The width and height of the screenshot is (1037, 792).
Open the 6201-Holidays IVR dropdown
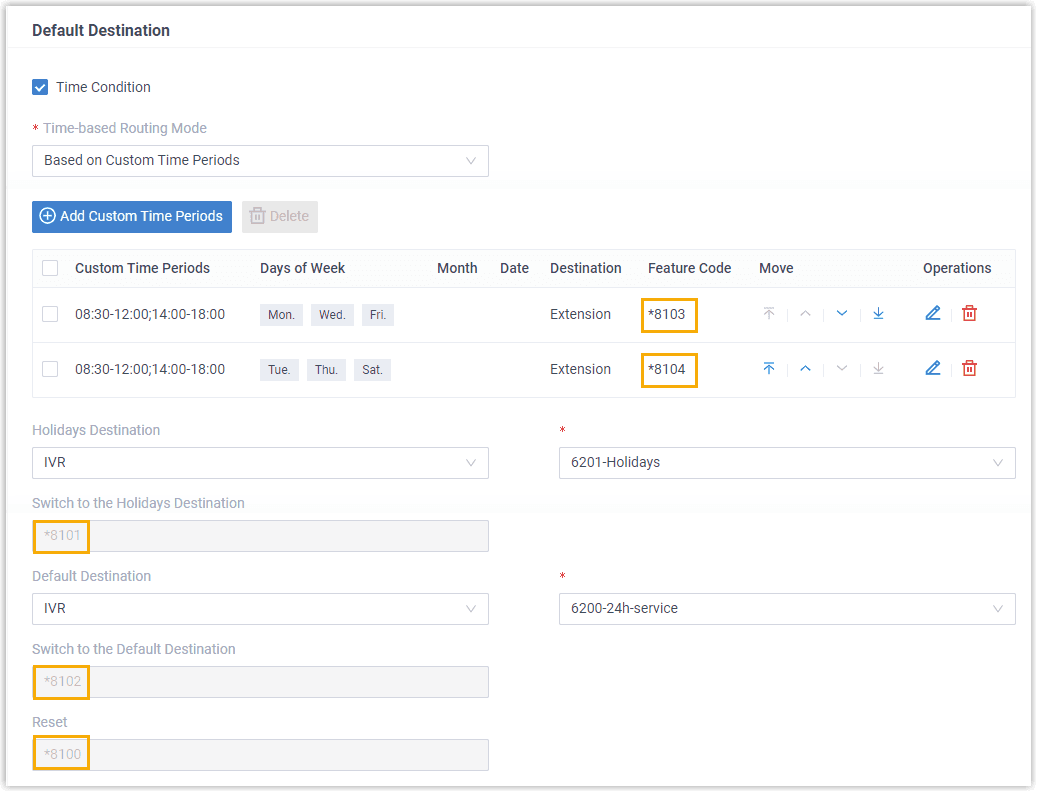[x=786, y=462]
